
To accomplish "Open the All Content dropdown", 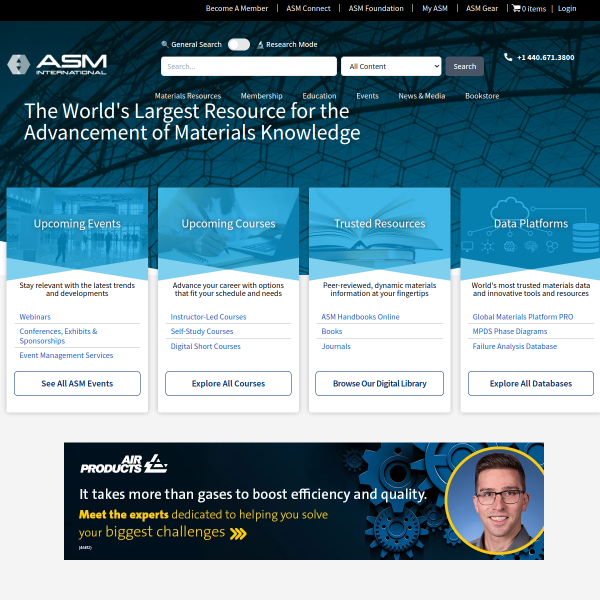I will point(391,66).
